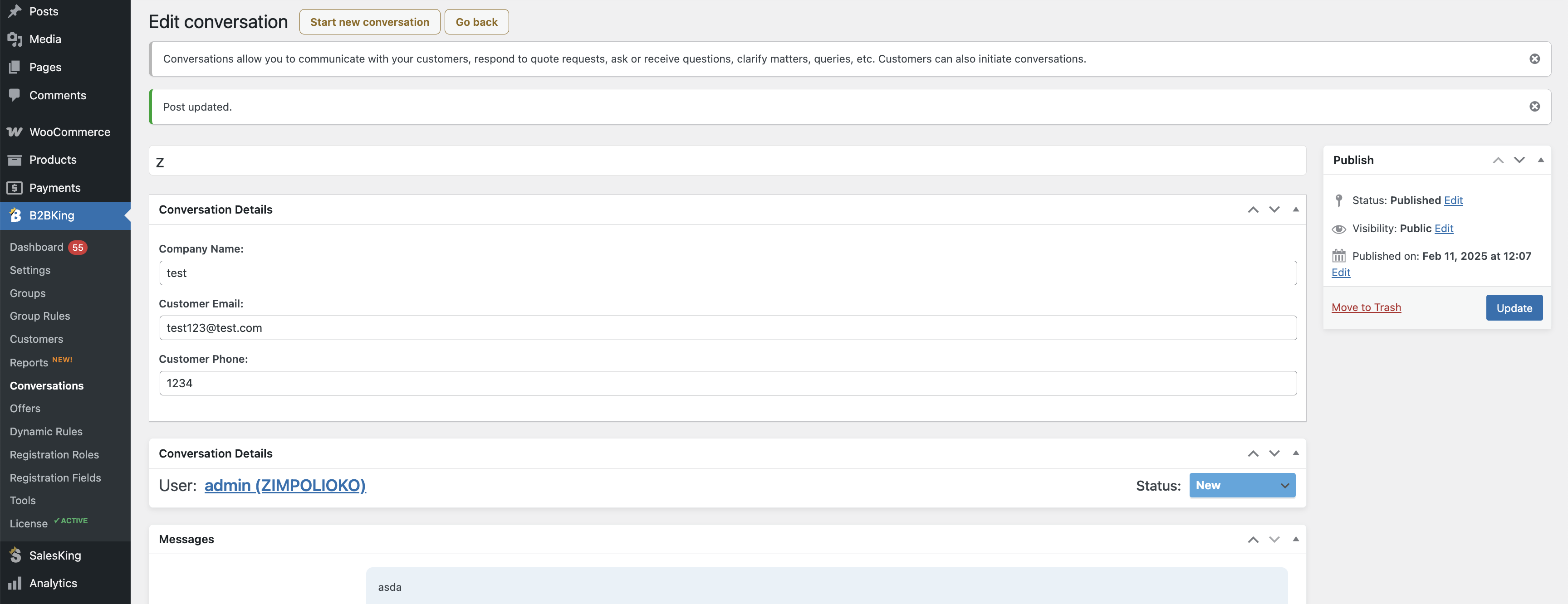
Task: Open the Status dropdown showing New
Action: (1242, 485)
